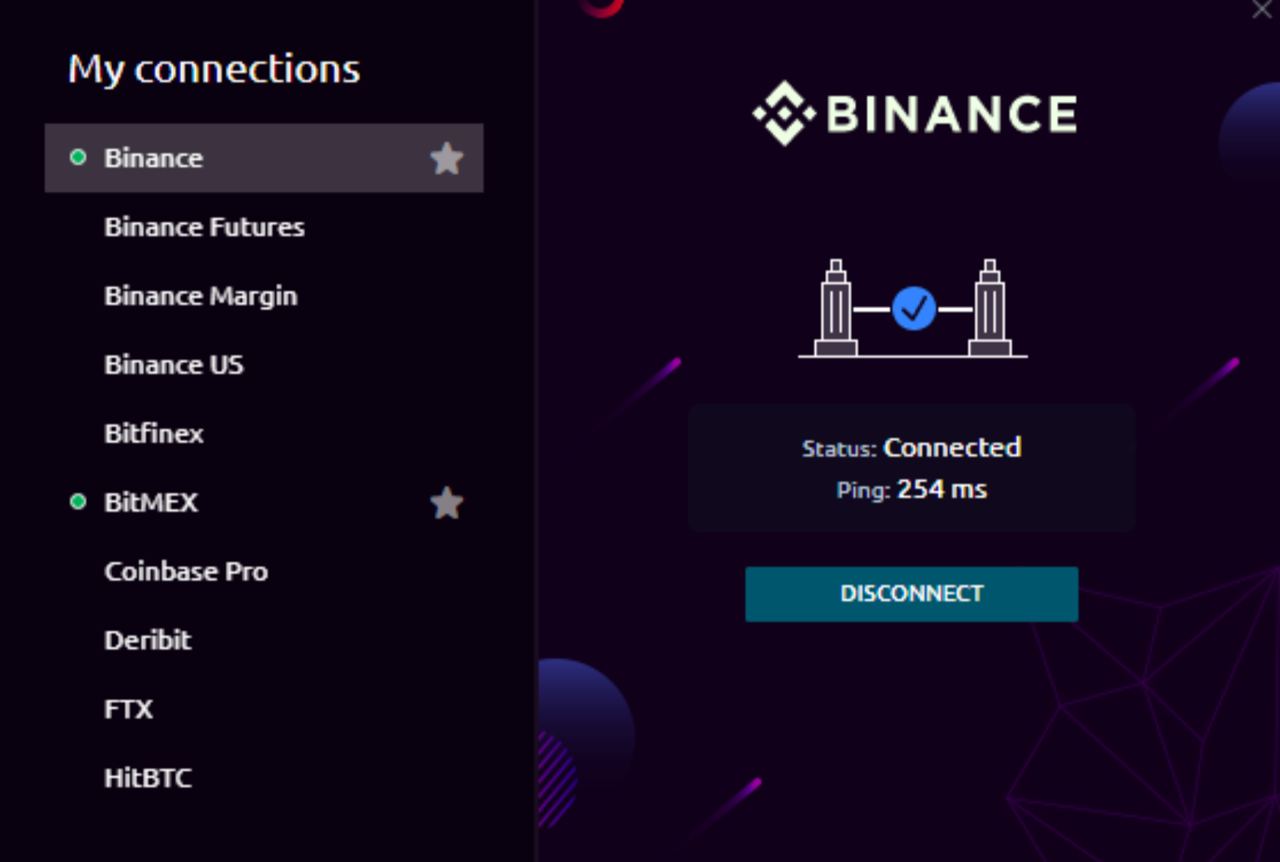Click the Binance logo in the header
This screenshot has height=862, width=1280.
914,113
